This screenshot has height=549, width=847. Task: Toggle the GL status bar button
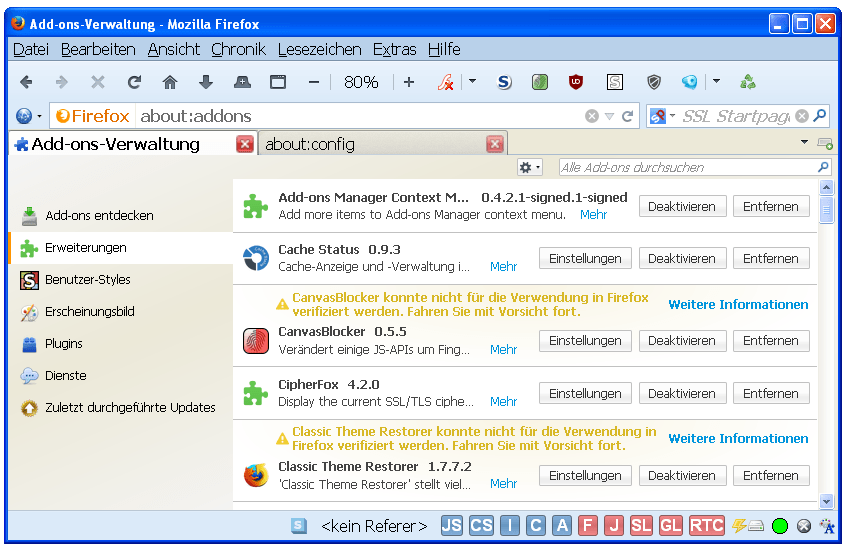pos(670,526)
